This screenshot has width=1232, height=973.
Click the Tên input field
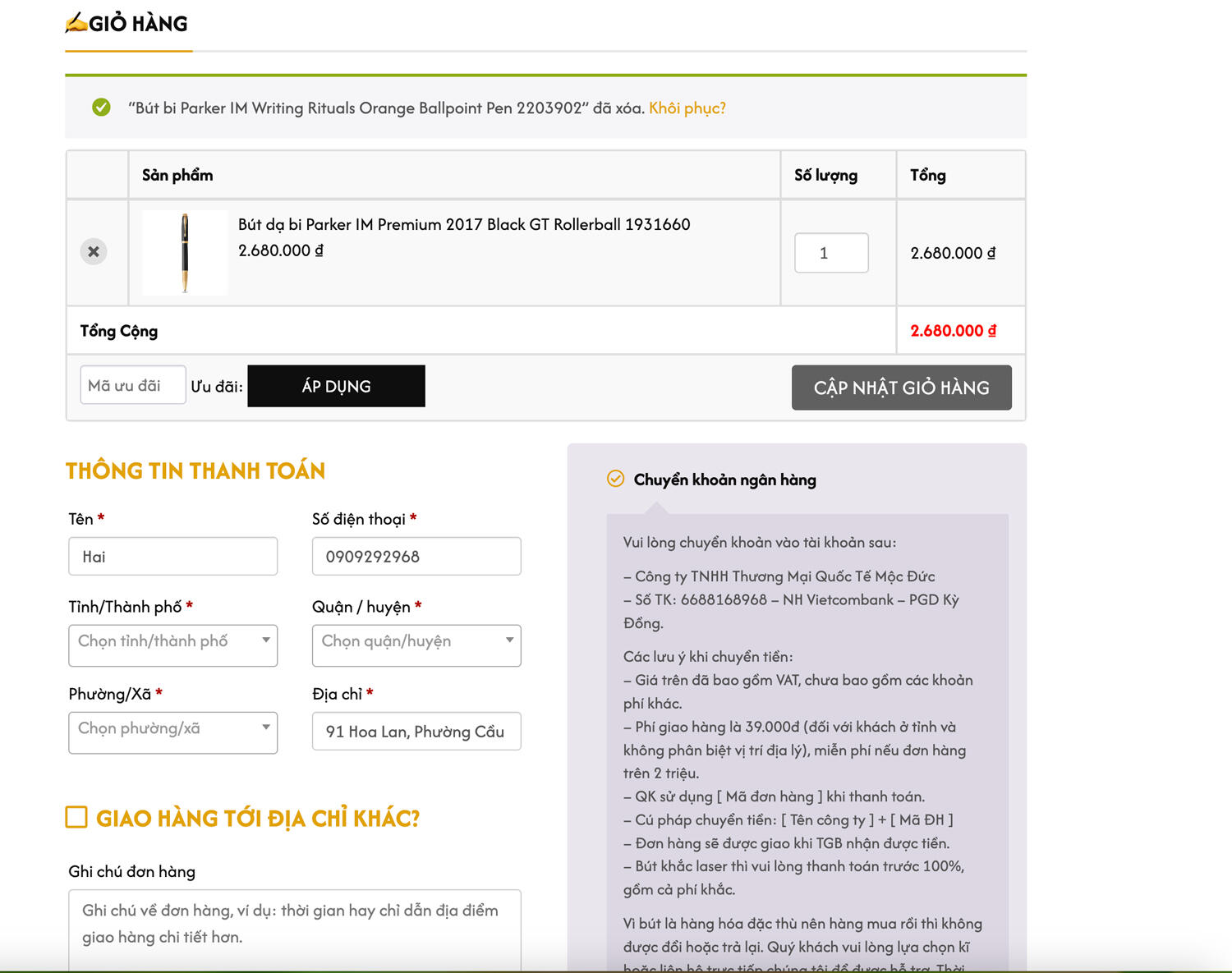pyautogui.click(x=173, y=557)
